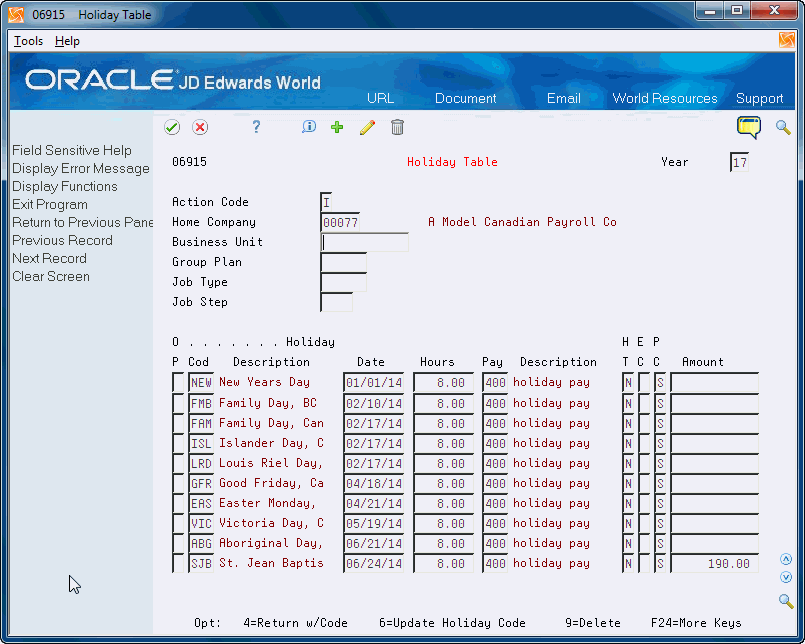The image size is (805, 644).
Task: Choose Return to Previous Panel
Action: tap(83, 222)
